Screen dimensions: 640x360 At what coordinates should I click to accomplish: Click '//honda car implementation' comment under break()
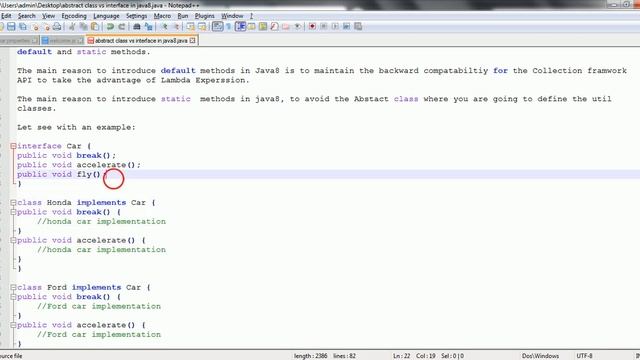[101, 221]
